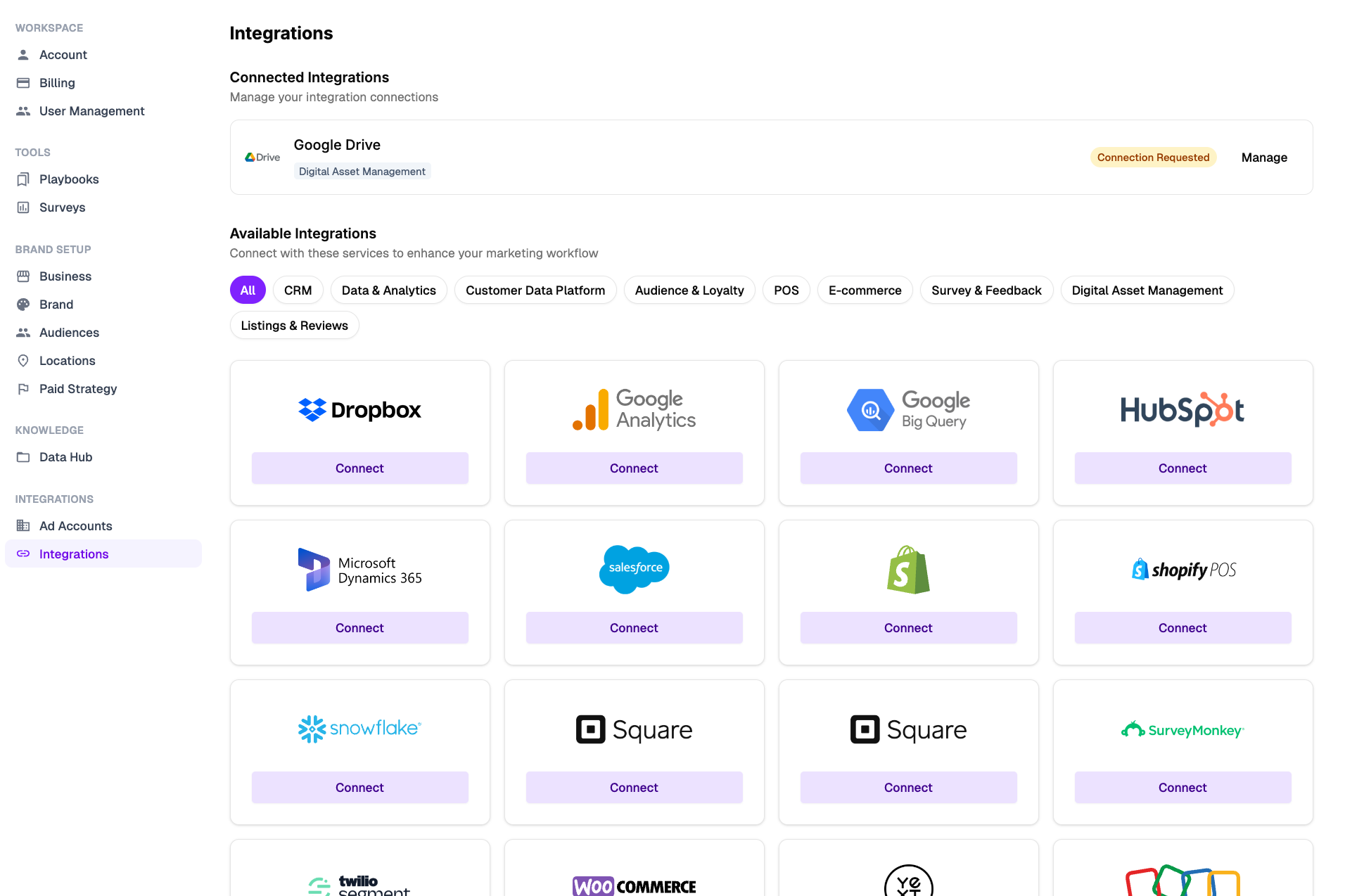The height and width of the screenshot is (896, 1364).
Task: Click the Connected Integrations heading
Action: tap(310, 77)
